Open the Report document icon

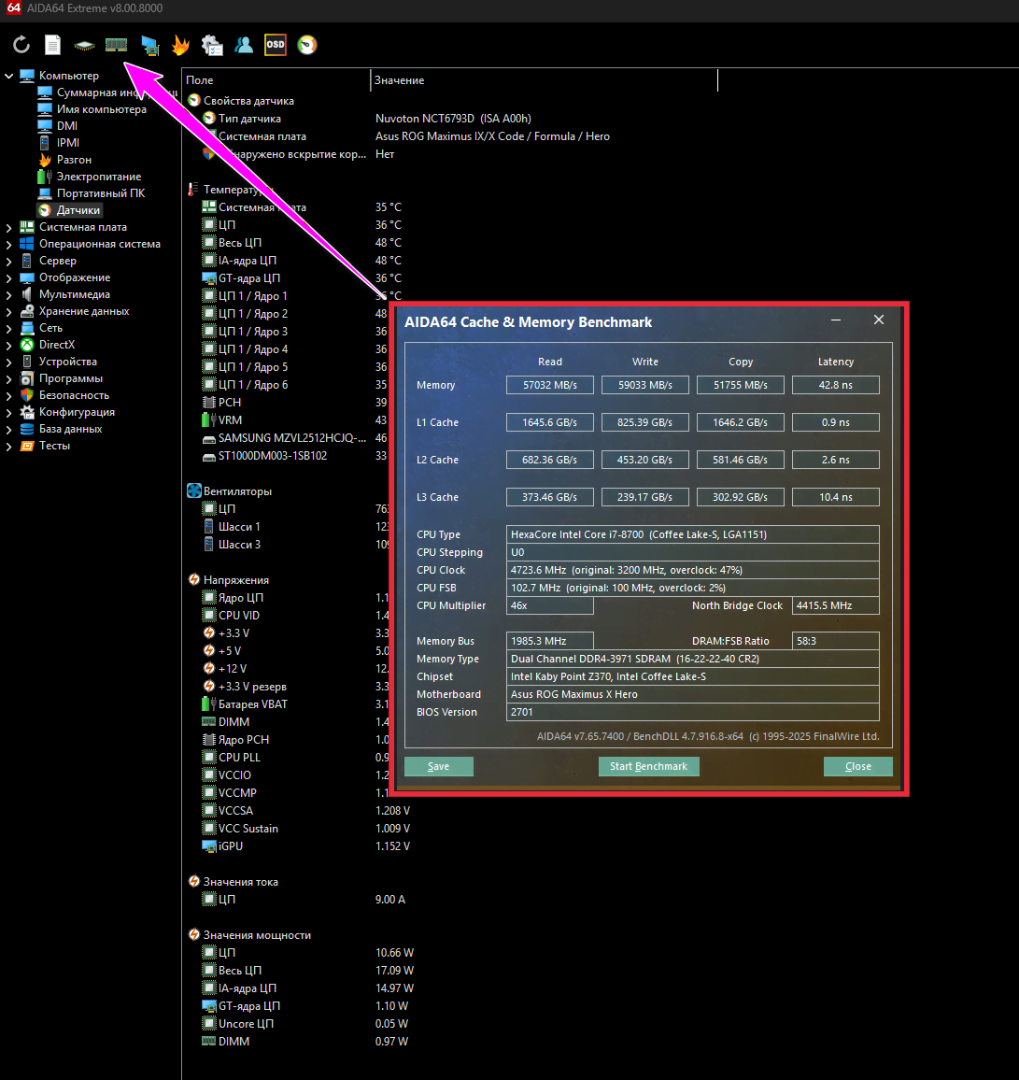pos(53,45)
